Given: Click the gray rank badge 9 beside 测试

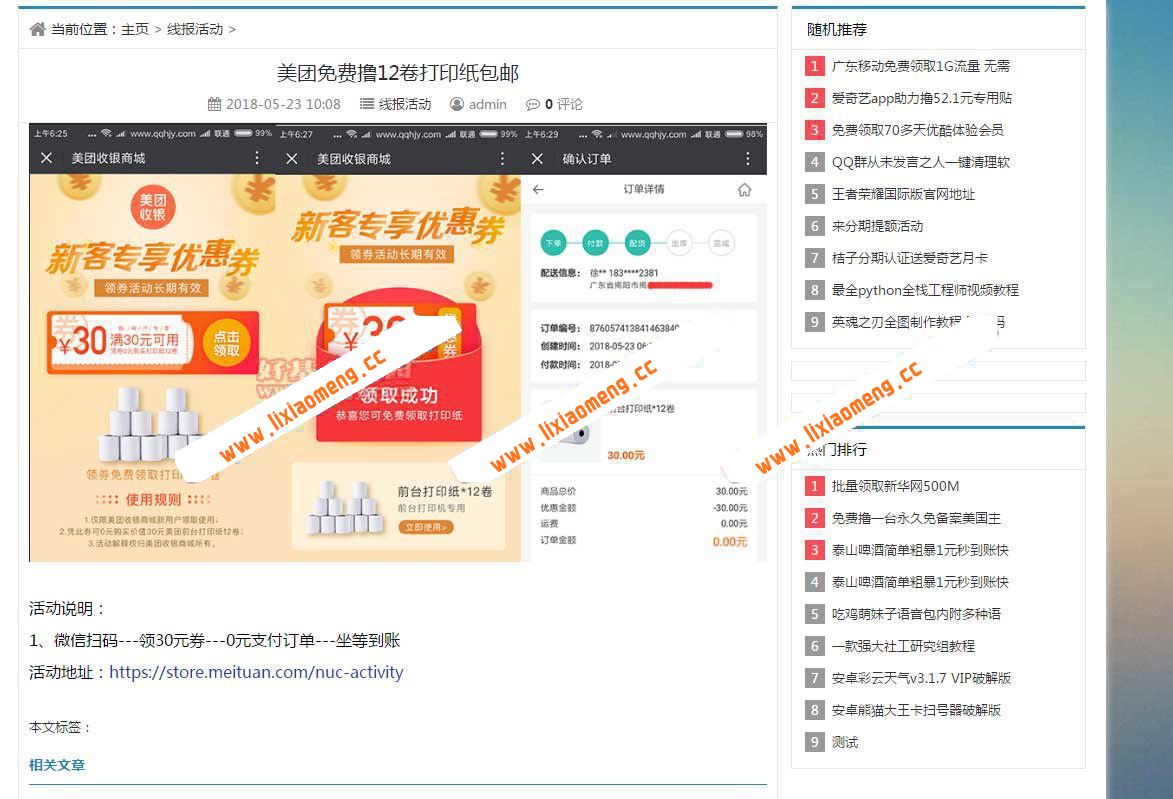Looking at the screenshot, I should coord(814,742).
